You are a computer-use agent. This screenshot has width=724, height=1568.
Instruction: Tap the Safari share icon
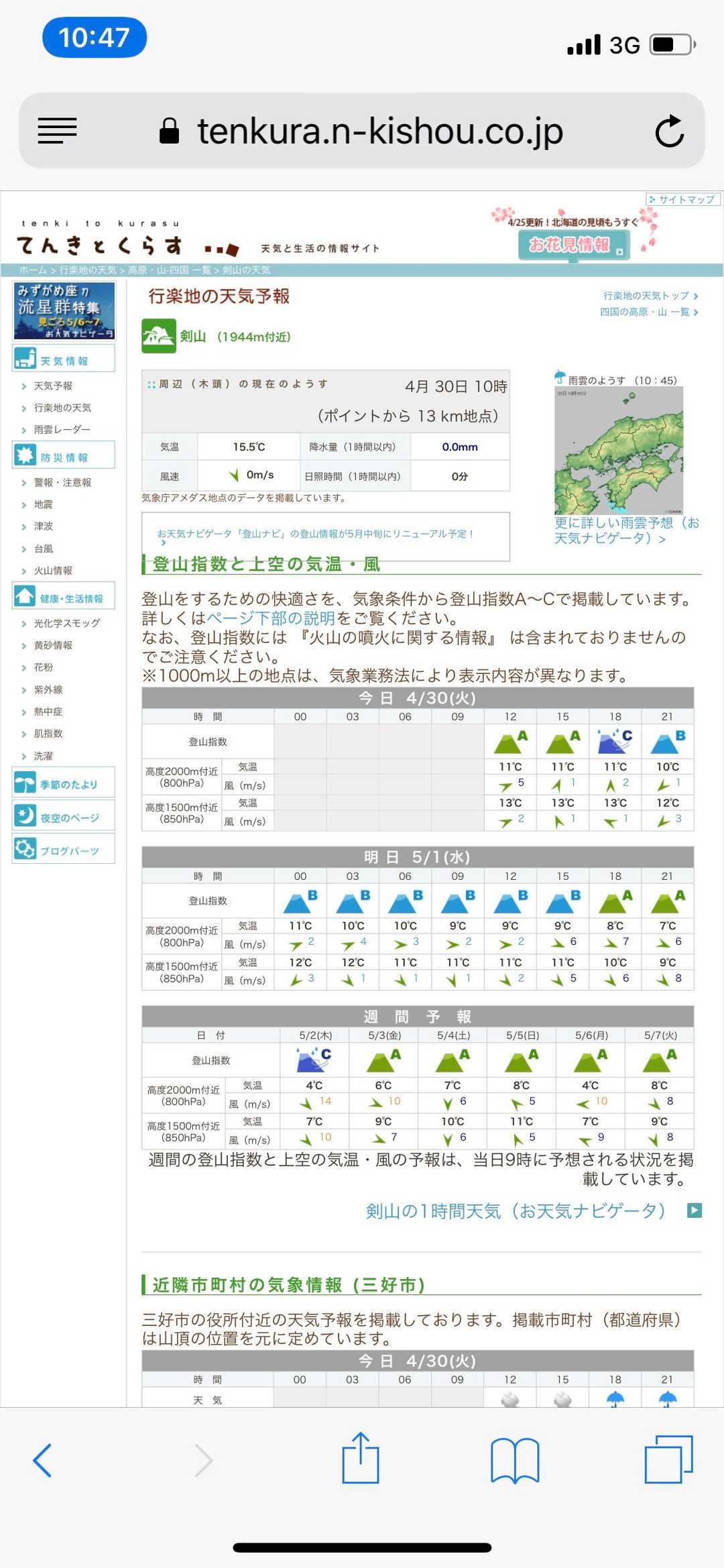tap(361, 1458)
